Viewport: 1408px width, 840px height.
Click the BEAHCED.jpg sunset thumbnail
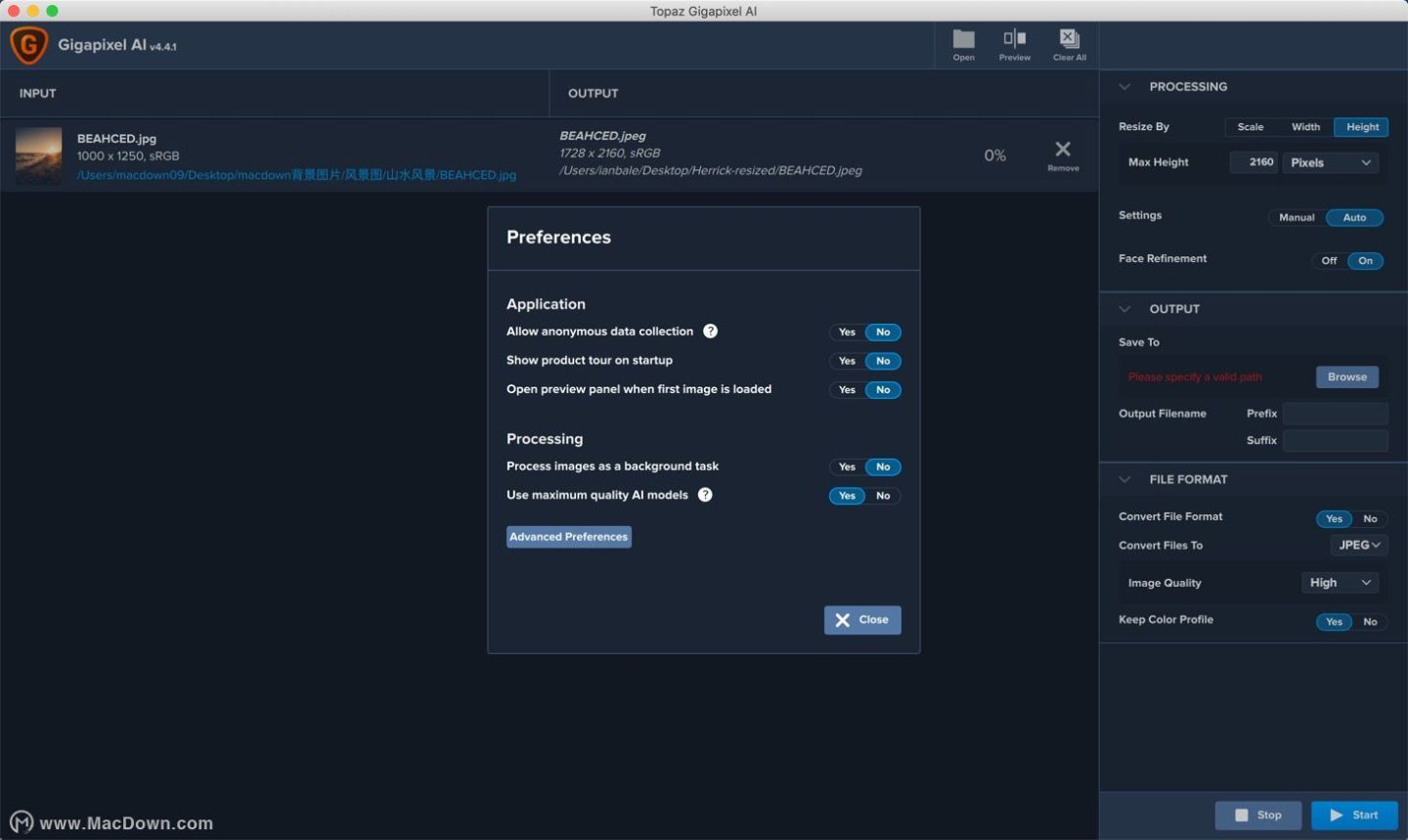pos(39,155)
